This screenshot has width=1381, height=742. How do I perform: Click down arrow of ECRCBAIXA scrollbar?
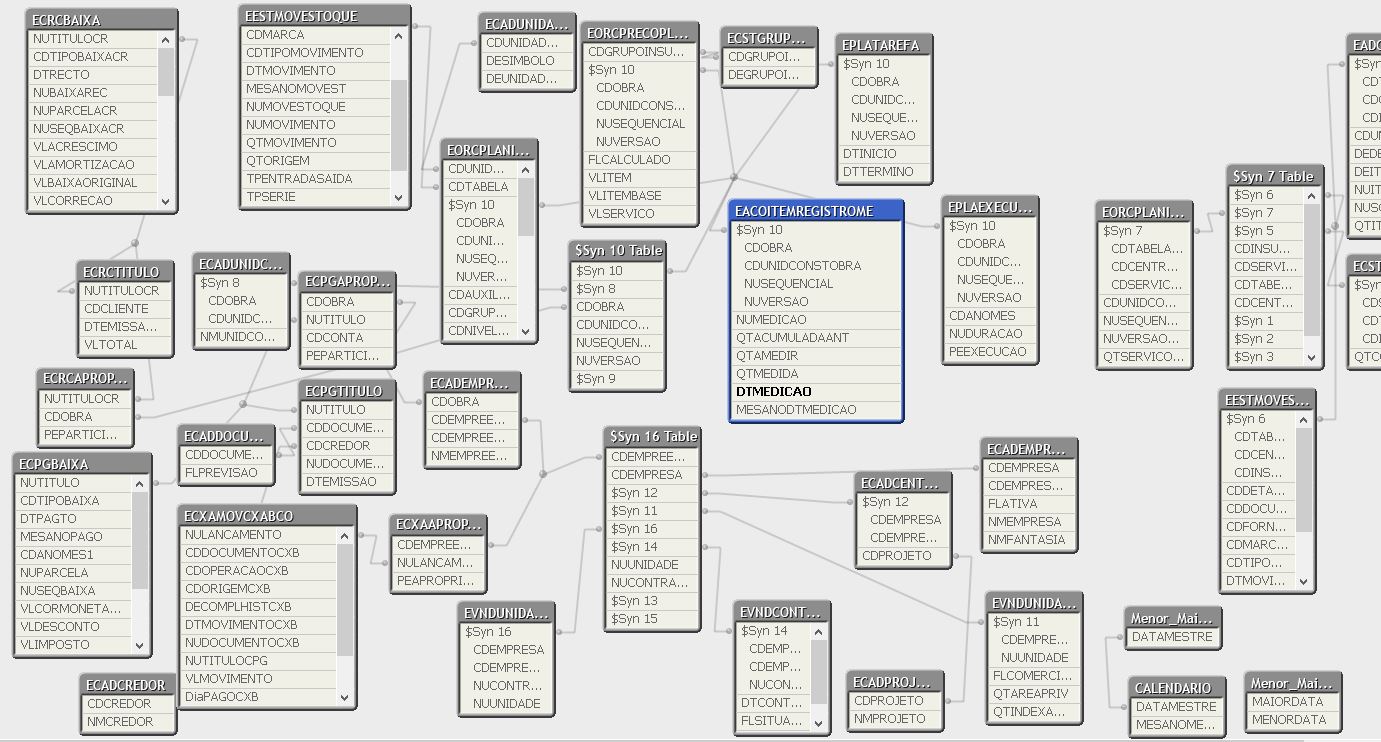click(x=166, y=201)
